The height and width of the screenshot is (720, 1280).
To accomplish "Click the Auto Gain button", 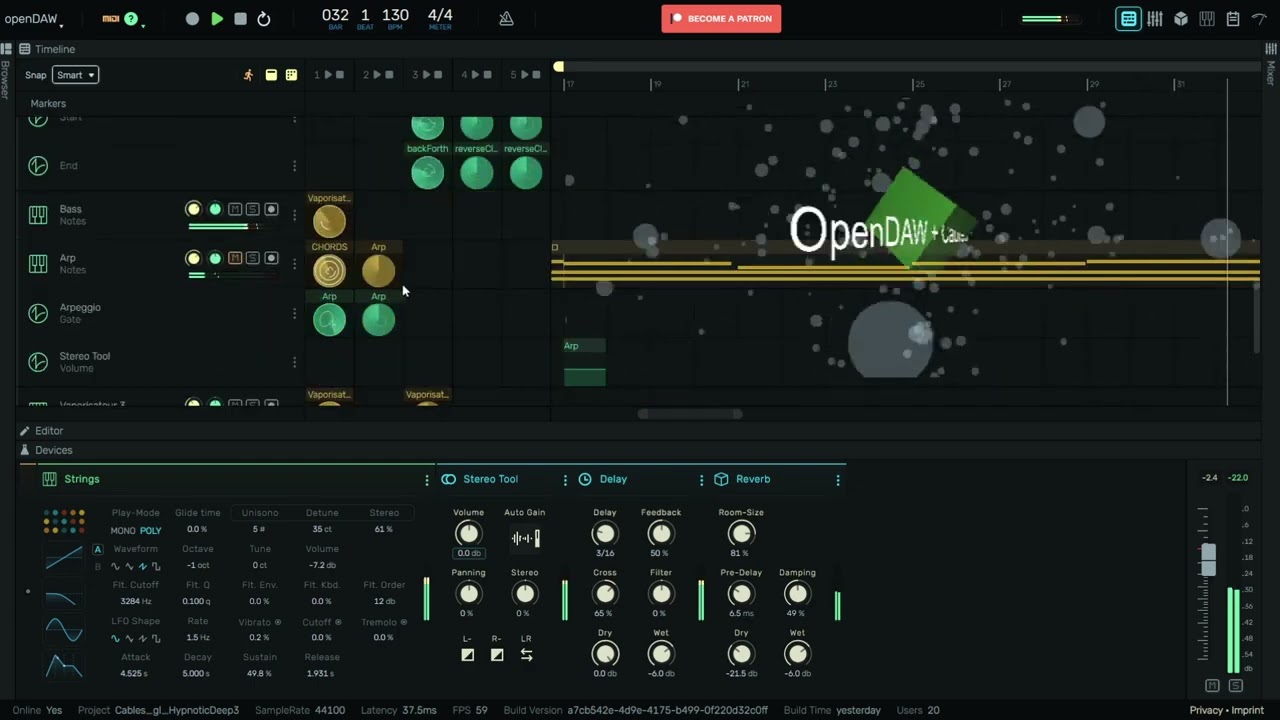I will [x=525, y=538].
